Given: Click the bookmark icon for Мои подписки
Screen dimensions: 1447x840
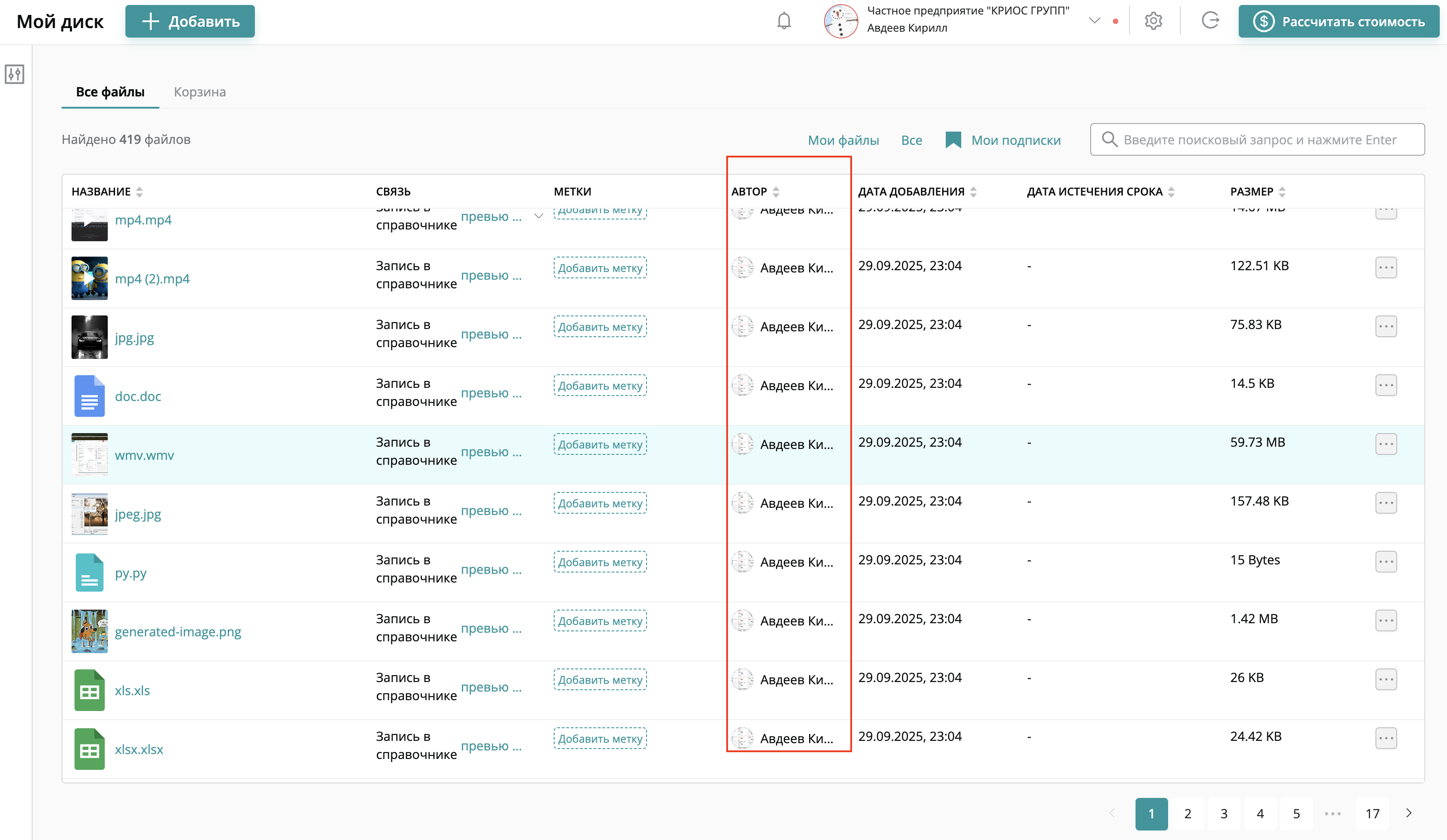Looking at the screenshot, I should pos(953,140).
